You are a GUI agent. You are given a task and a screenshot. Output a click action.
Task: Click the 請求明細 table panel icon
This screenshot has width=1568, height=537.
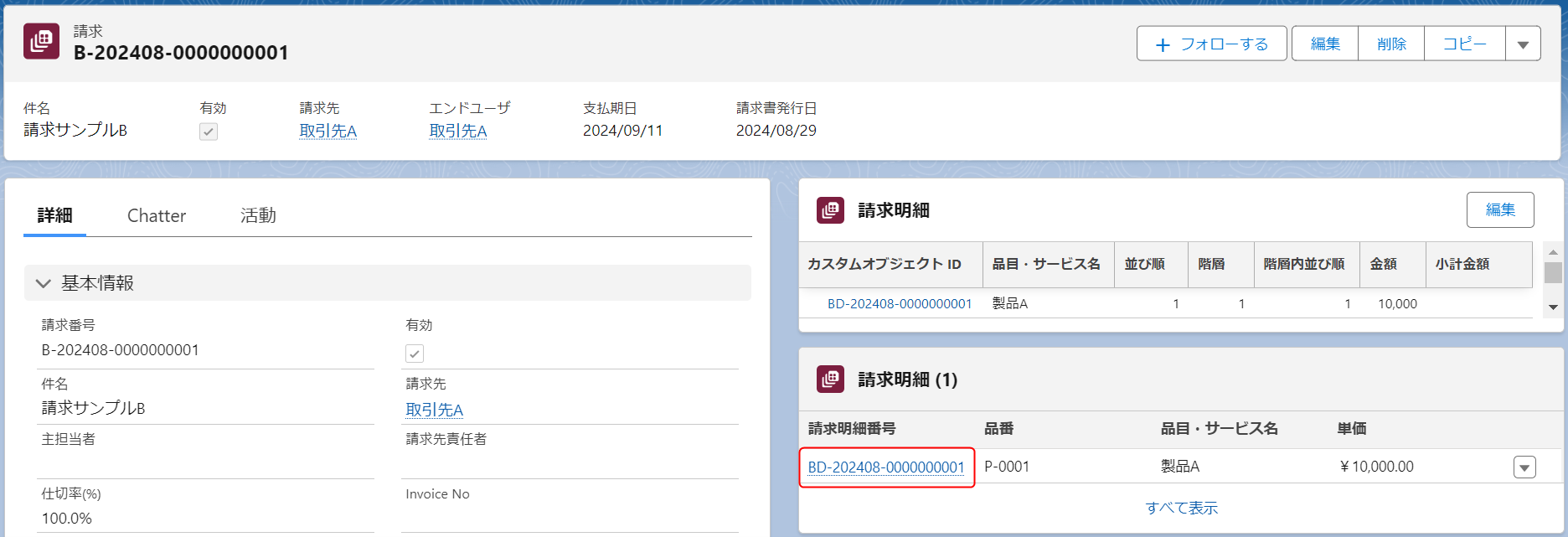coord(830,210)
